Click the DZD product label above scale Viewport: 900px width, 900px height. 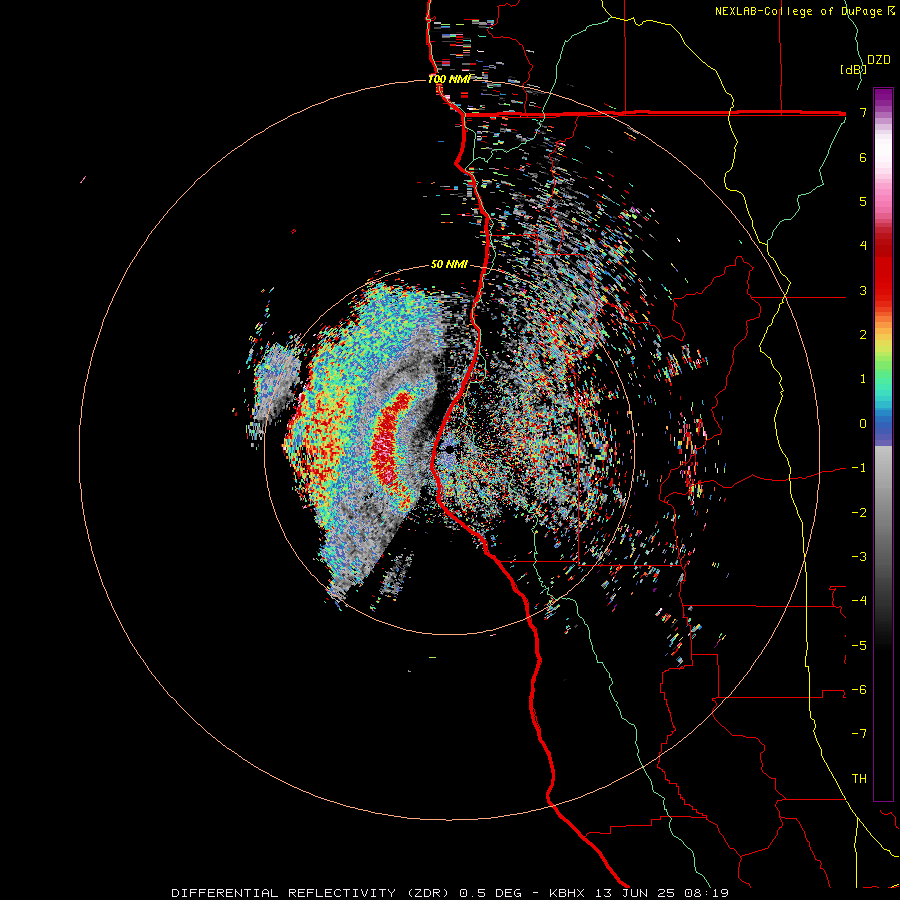[x=879, y=60]
